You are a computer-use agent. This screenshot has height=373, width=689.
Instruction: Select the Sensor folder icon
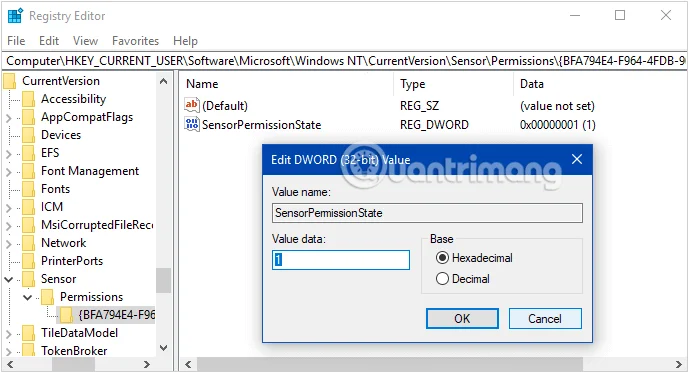click(x=29, y=279)
